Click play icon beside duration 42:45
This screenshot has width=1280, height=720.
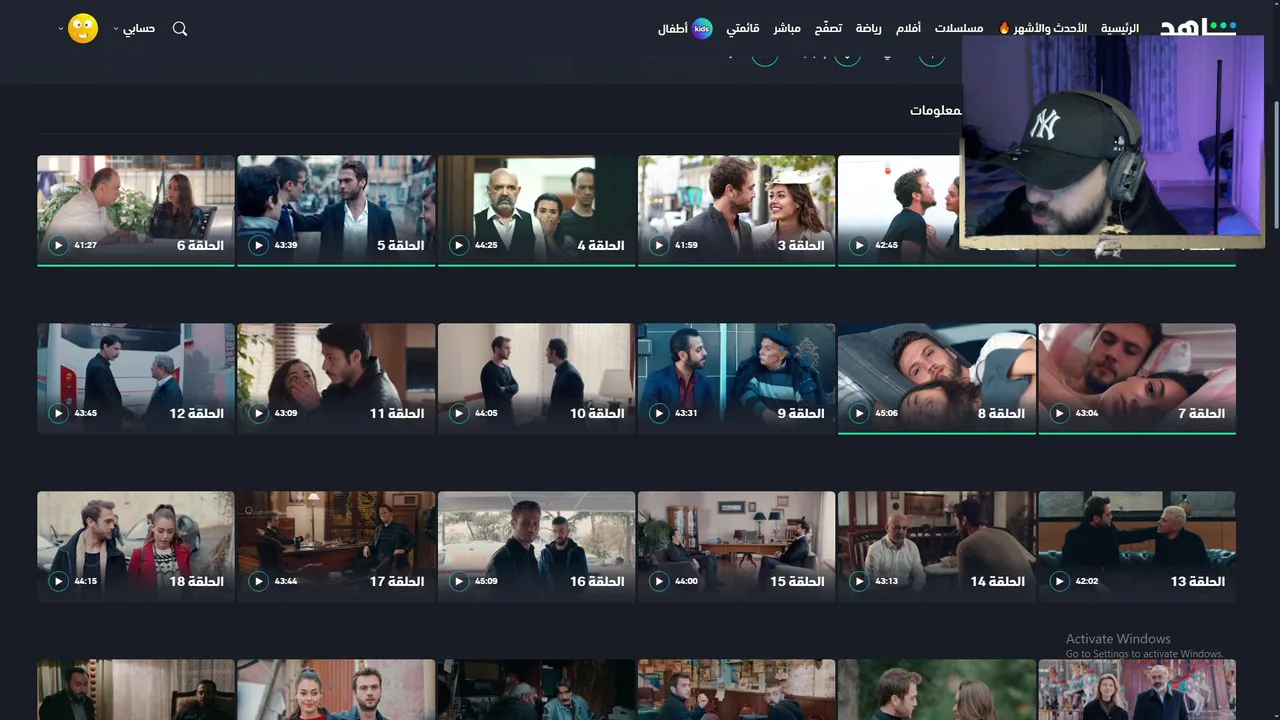point(859,245)
